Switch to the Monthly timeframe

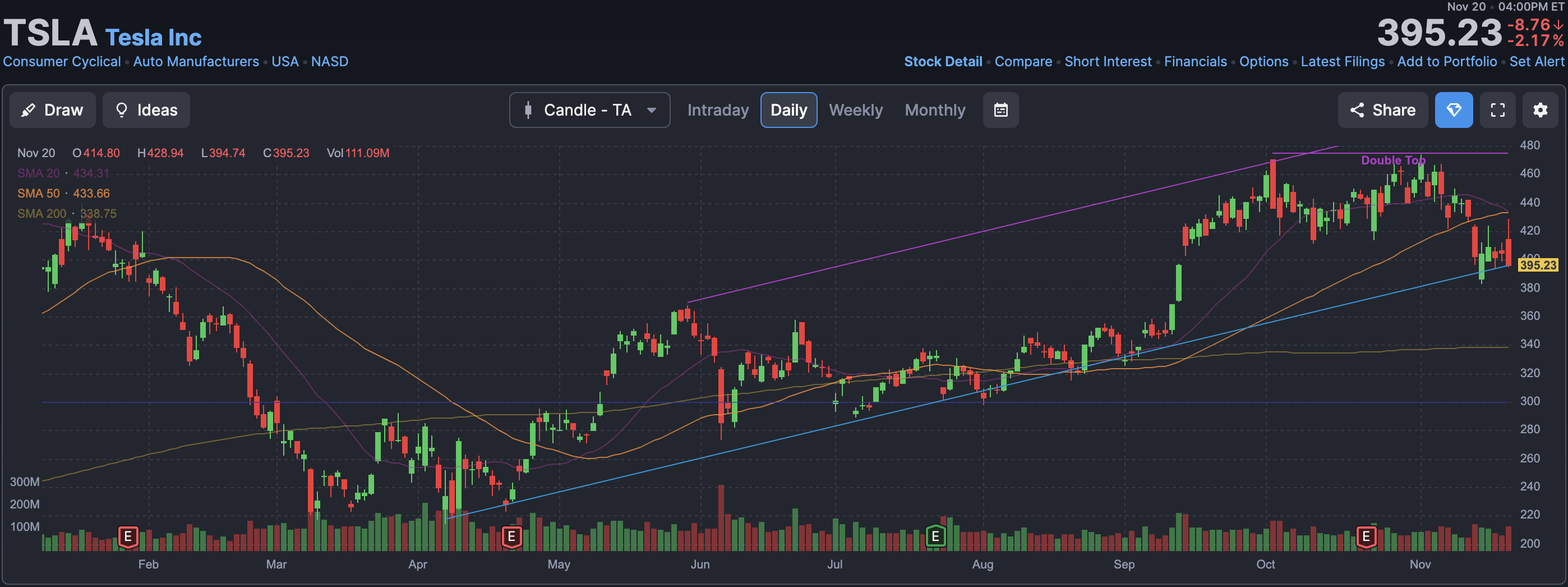(x=935, y=110)
